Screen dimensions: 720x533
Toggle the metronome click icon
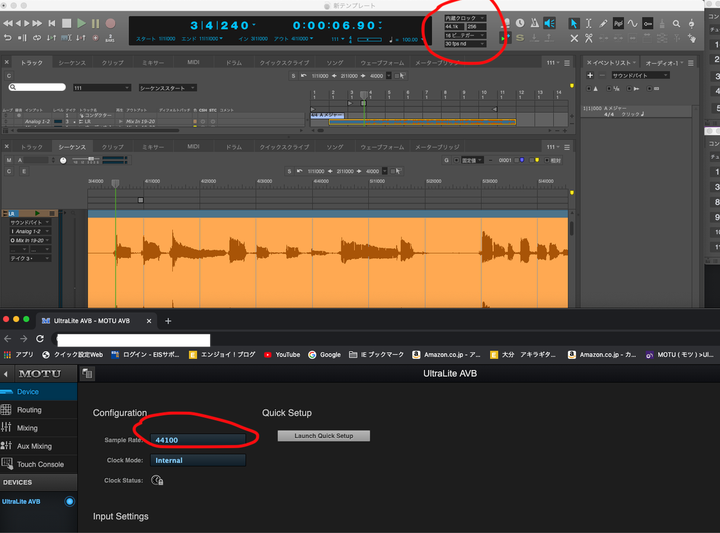point(535,23)
